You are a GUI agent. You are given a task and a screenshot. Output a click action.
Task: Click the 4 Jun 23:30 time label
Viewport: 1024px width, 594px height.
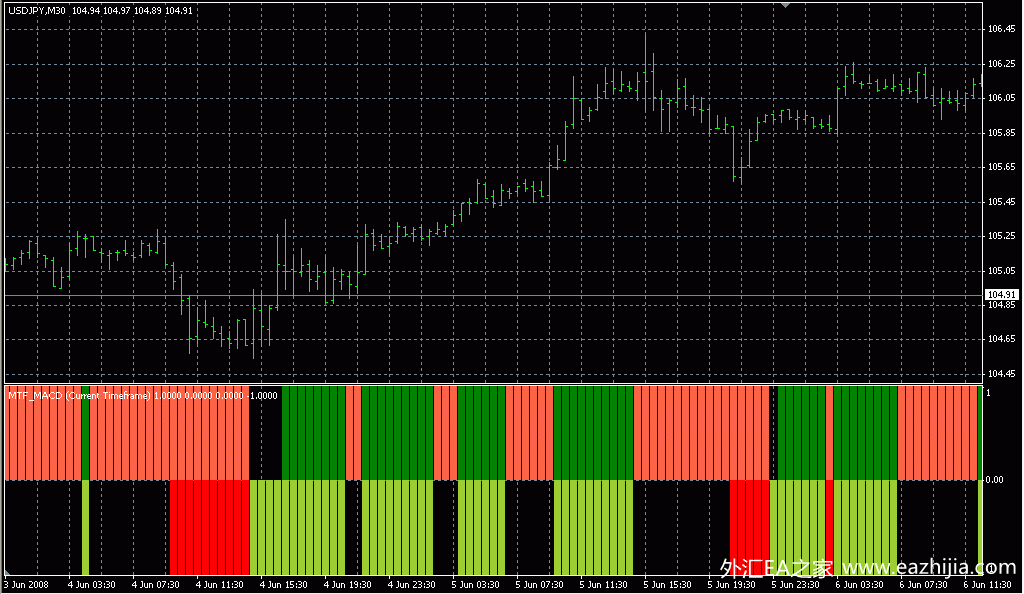click(x=411, y=585)
